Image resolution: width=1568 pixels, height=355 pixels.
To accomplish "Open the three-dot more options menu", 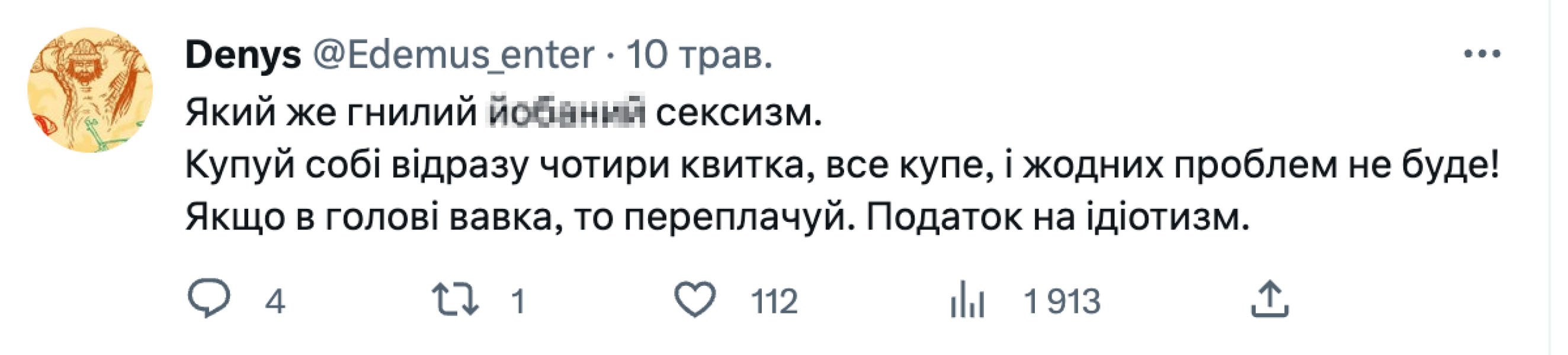I will [x=1482, y=54].
